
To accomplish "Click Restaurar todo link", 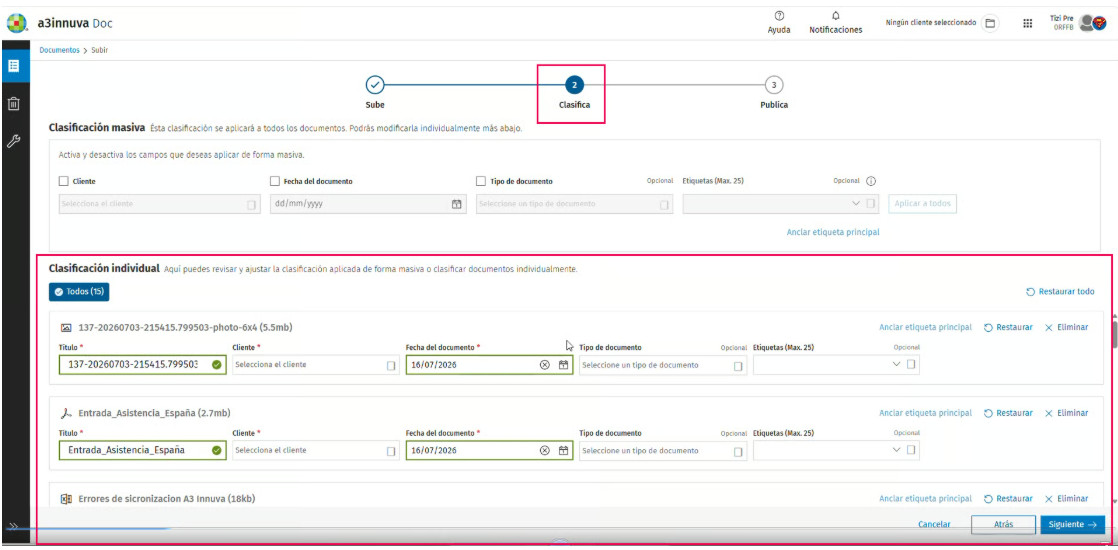I will [1060, 292].
